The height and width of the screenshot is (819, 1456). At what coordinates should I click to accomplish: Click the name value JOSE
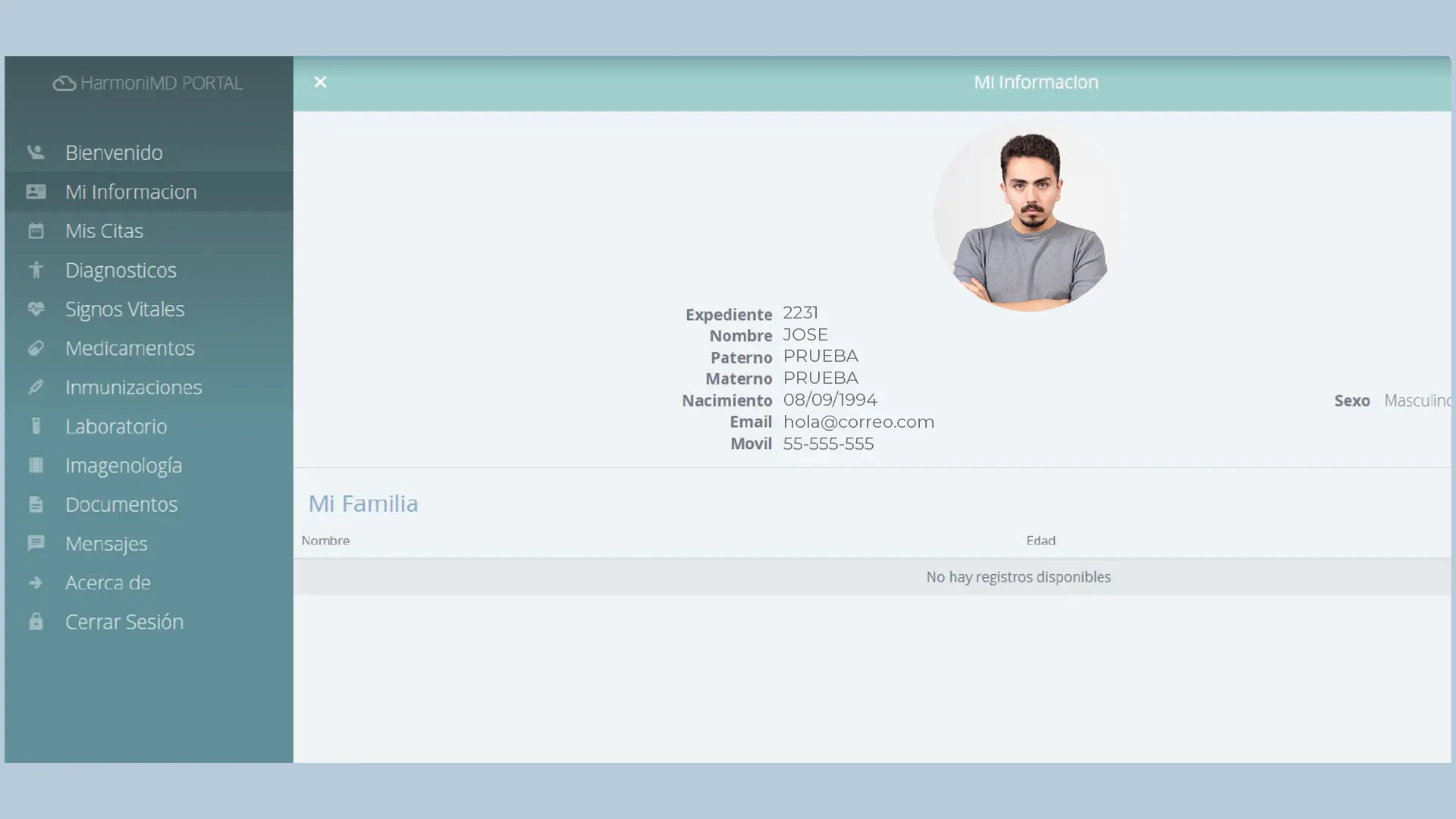[x=805, y=334]
